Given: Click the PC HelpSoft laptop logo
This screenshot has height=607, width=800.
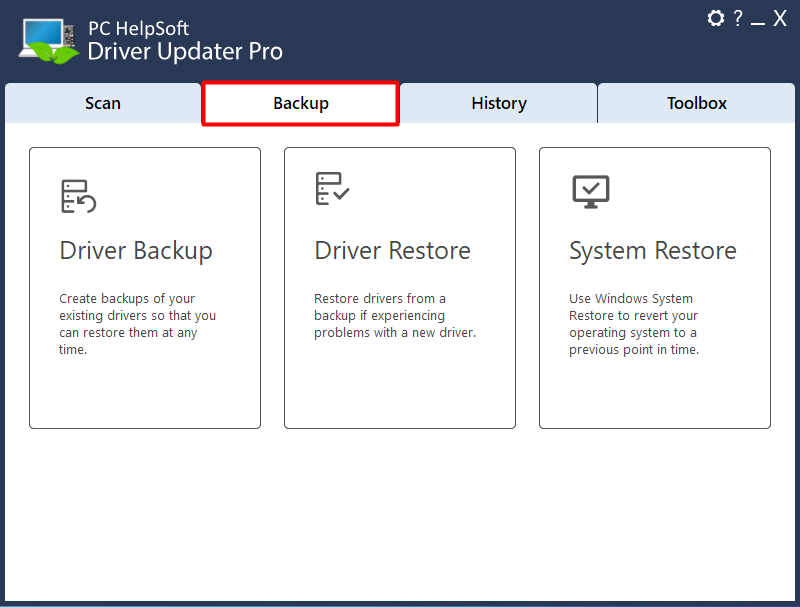Looking at the screenshot, I should [x=49, y=41].
